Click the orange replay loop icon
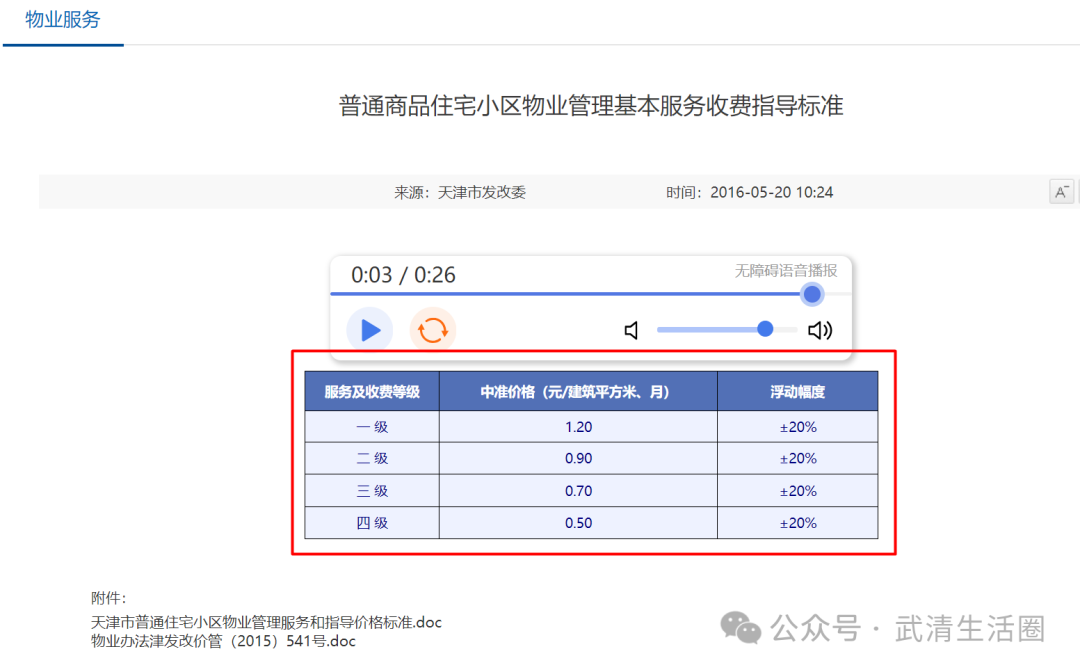This screenshot has height=672, width=1080. click(x=432, y=330)
